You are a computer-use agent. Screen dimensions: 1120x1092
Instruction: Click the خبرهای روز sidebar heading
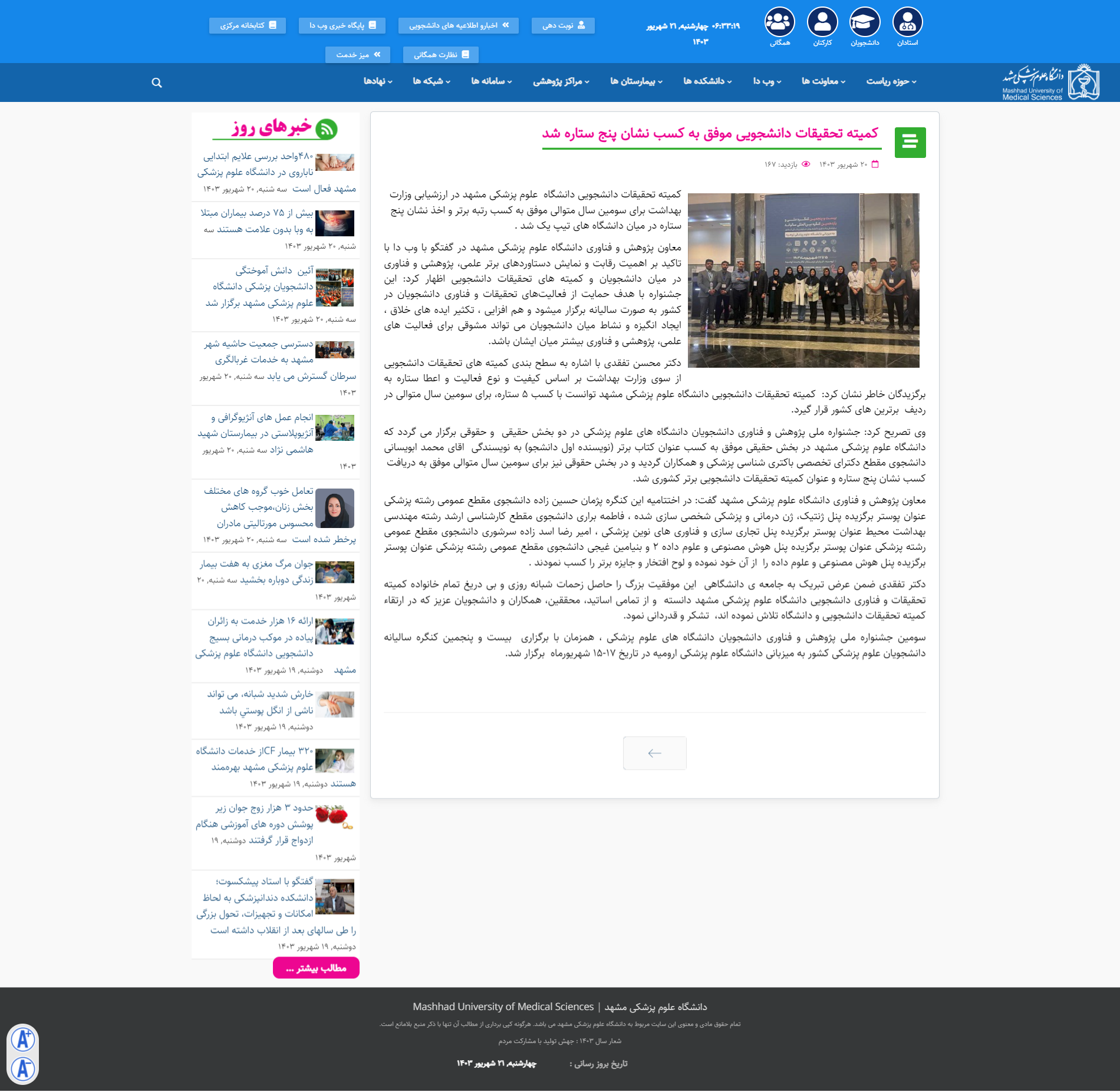[x=272, y=127]
